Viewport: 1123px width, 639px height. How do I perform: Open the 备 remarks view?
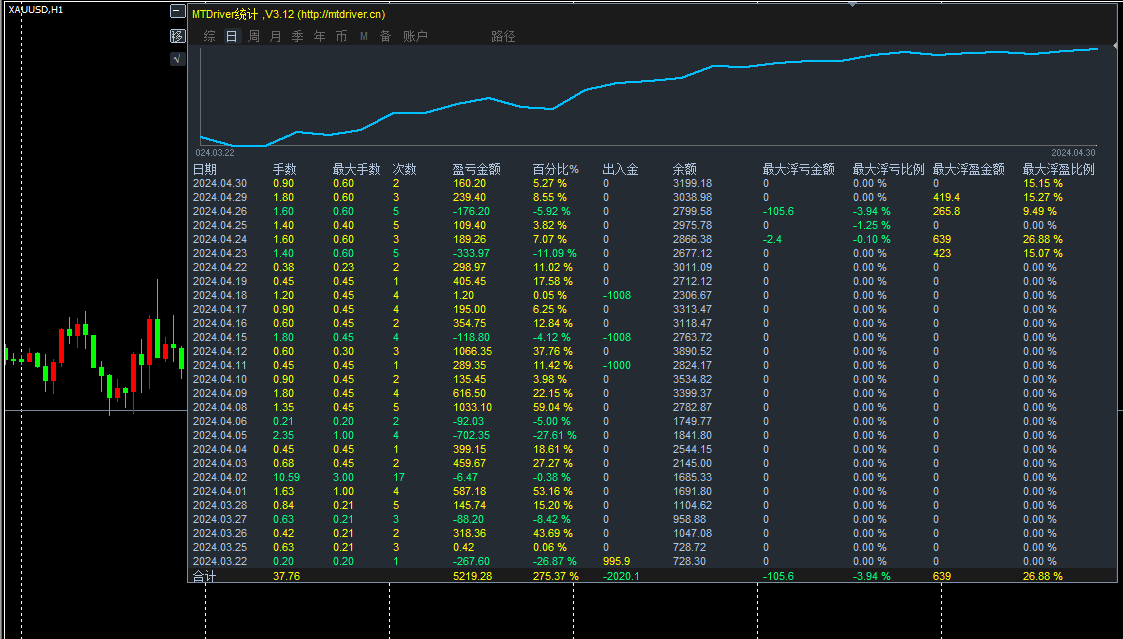[385, 36]
